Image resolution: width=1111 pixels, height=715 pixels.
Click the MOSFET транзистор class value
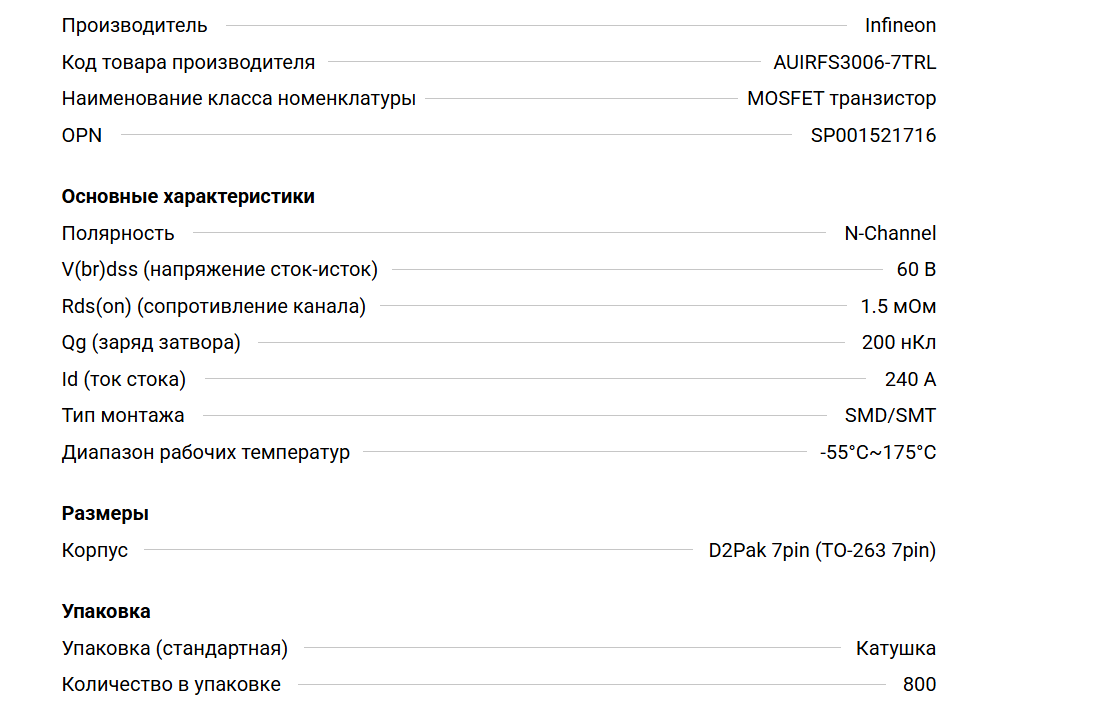(841, 99)
